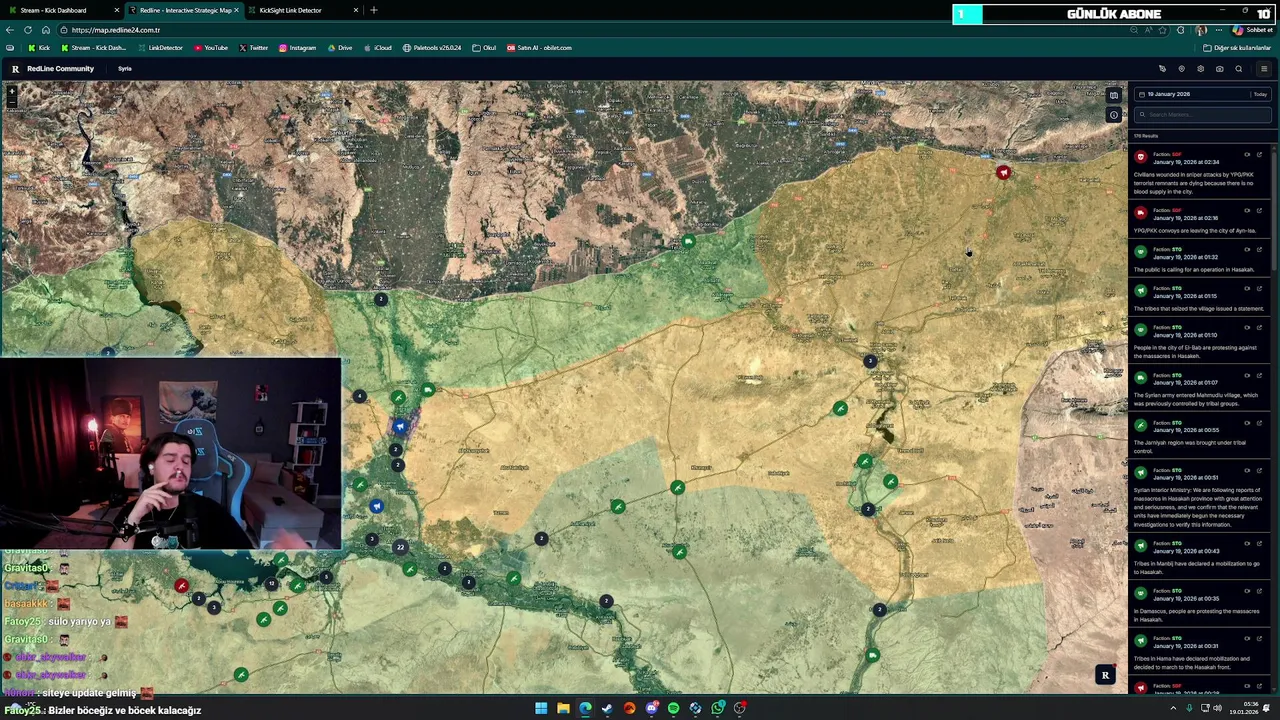Select the Syria region label in header
The height and width of the screenshot is (720, 1280).
tap(125, 69)
